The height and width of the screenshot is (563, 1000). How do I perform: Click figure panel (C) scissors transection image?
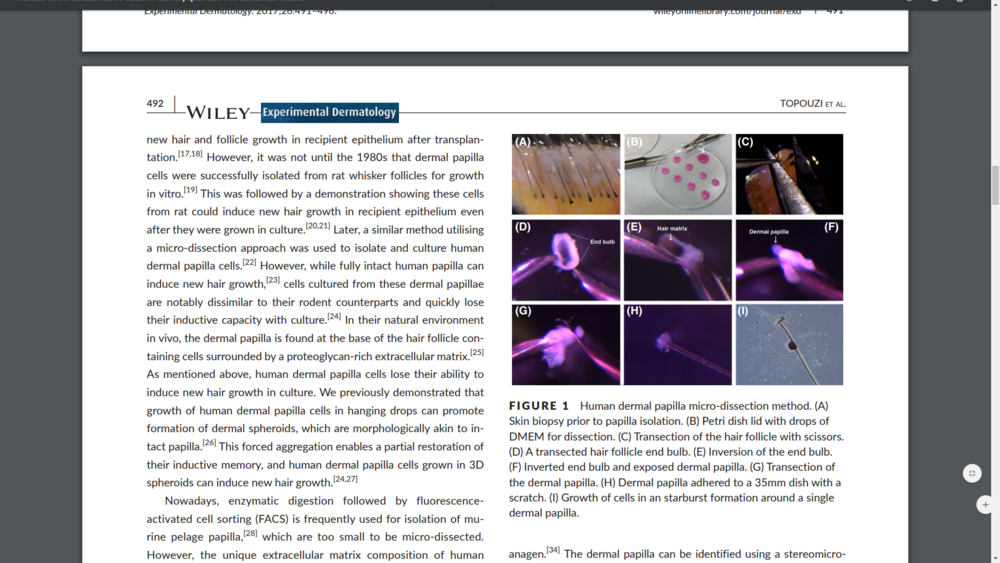(789, 174)
